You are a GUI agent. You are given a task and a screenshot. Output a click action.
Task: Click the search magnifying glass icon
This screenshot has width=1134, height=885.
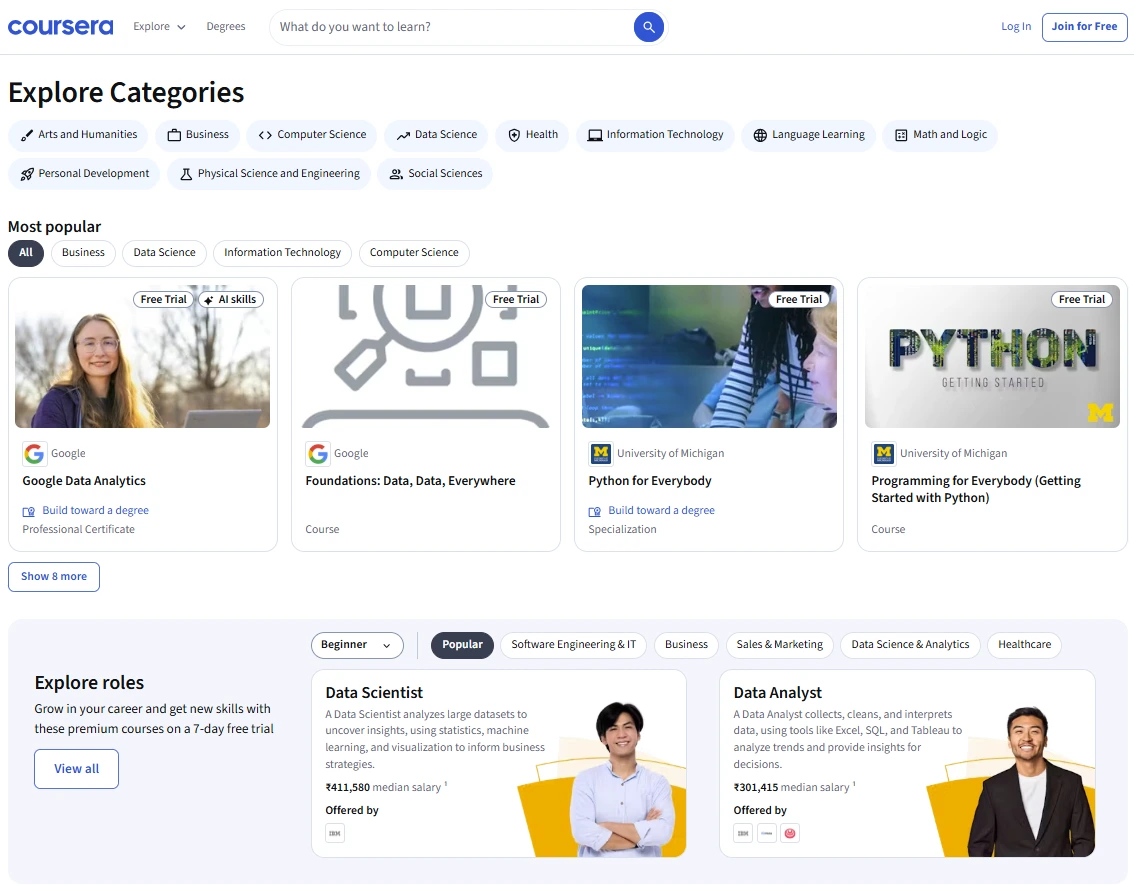point(648,27)
